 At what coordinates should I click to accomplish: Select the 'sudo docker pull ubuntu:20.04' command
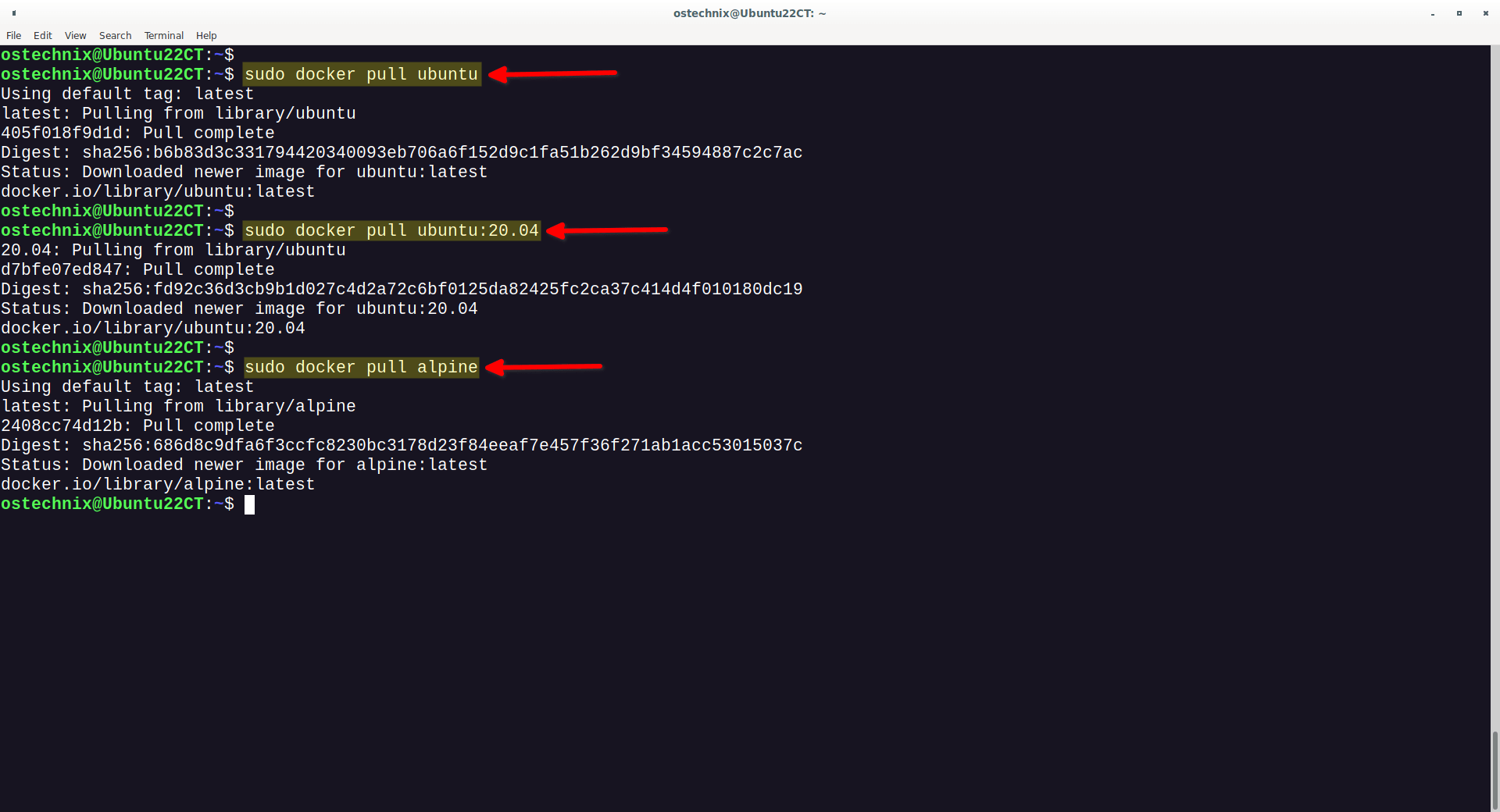pos(390,230)
